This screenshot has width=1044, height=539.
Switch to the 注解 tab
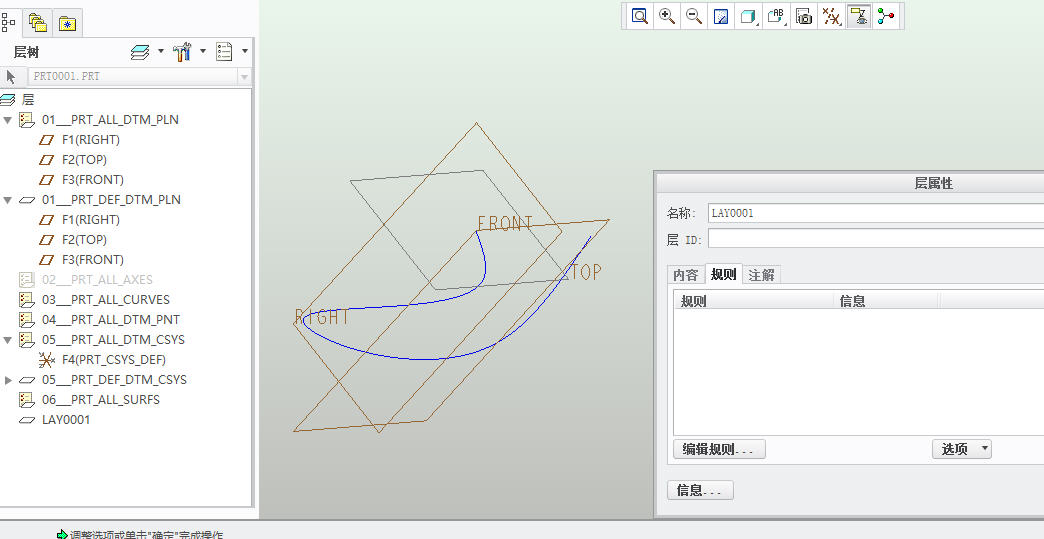pos(761,275)
